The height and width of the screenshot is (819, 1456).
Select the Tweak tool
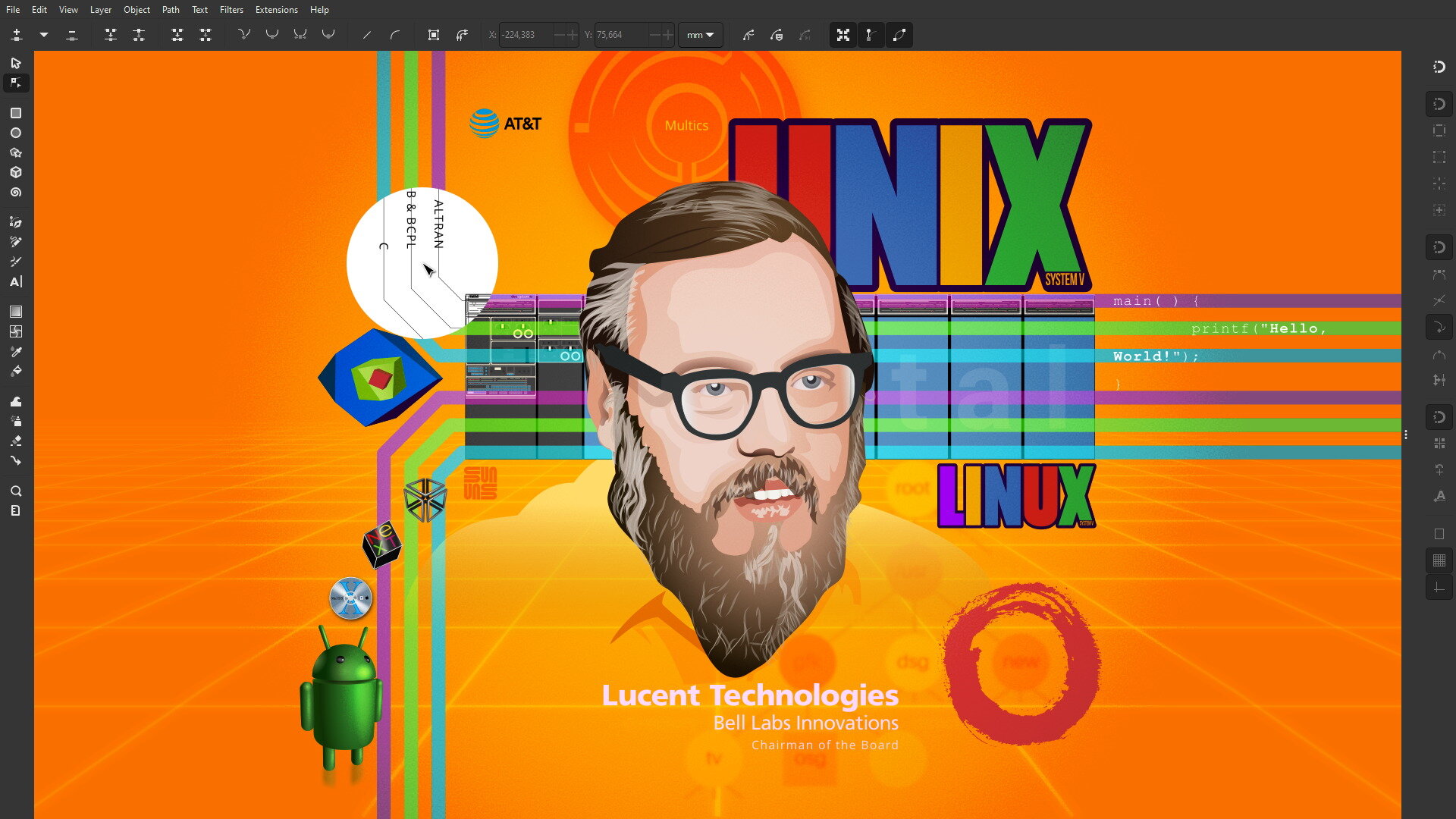[16, 401]
